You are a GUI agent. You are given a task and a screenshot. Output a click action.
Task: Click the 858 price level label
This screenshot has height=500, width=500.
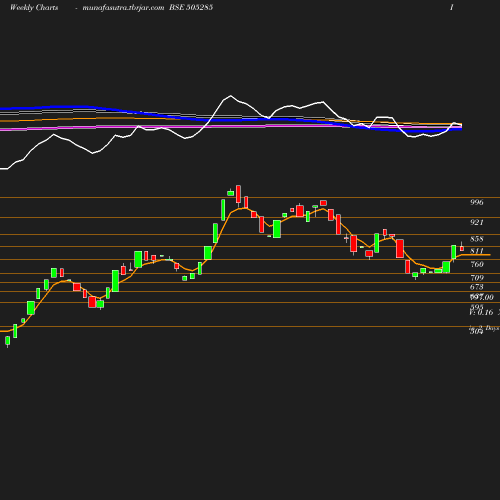coord(477,239)
